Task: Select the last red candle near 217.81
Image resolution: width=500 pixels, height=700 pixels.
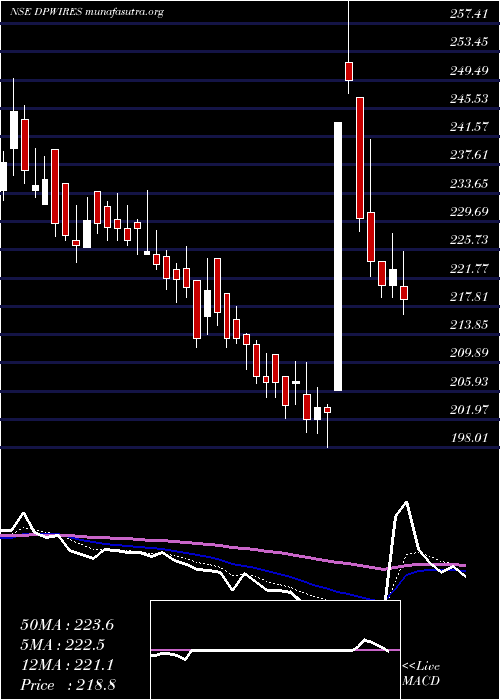Action: 404,293
